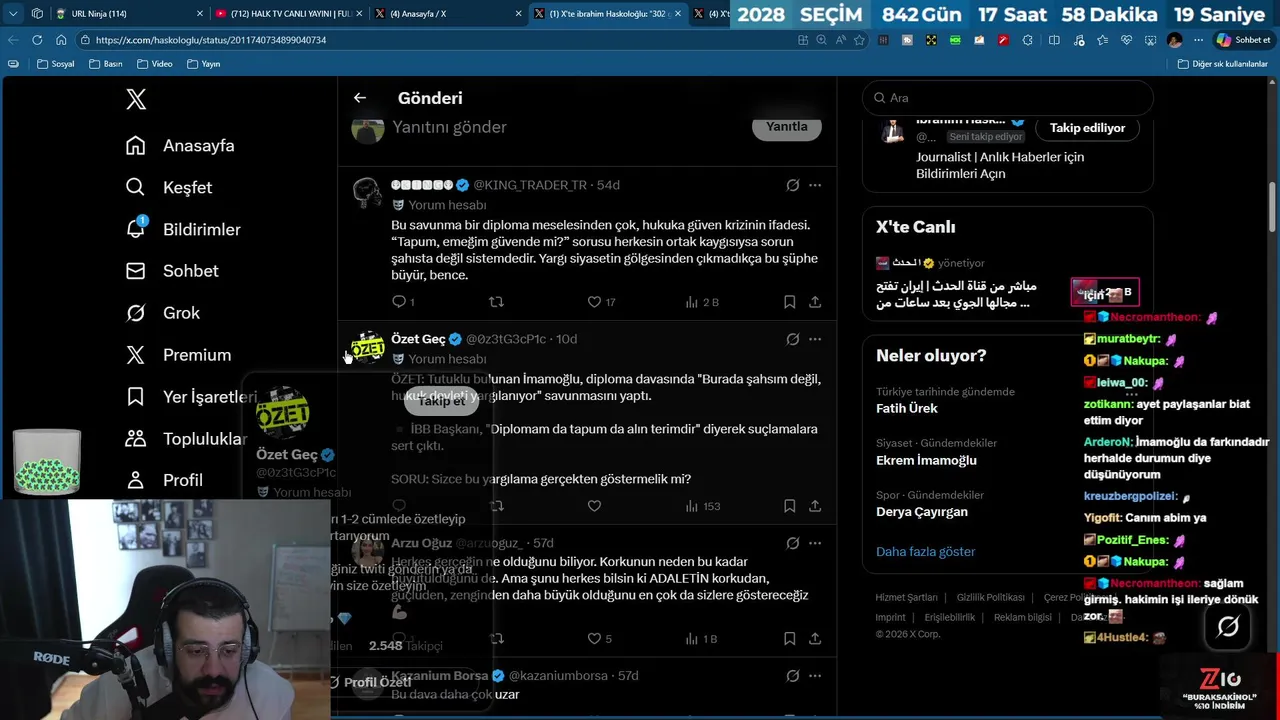The height and width of the screenshot is (720, 1280).
Task: Open Erişilebilirlik footer link
Action: (x=949, y=617)
